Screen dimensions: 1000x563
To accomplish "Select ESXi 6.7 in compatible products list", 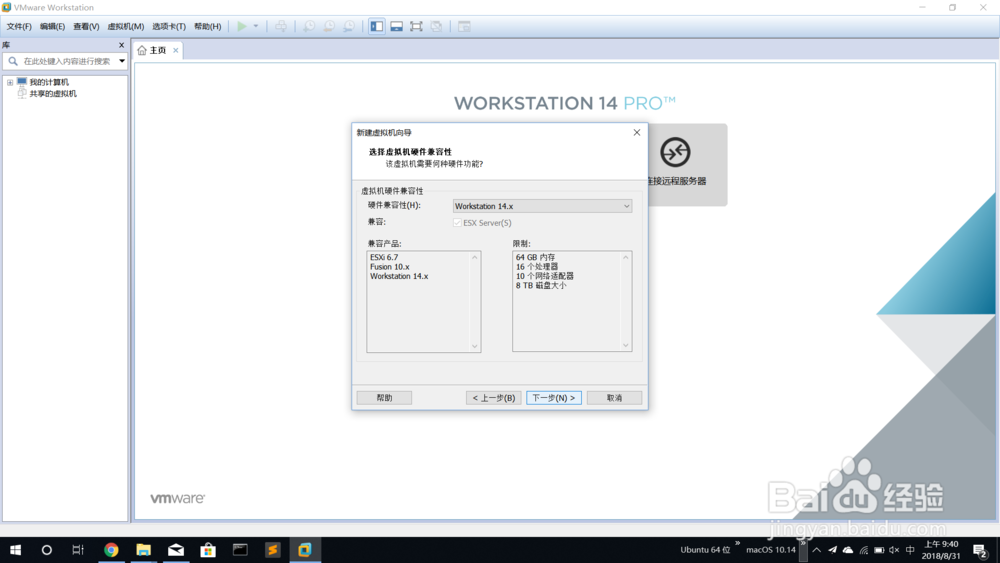I will tap(384, 258).
